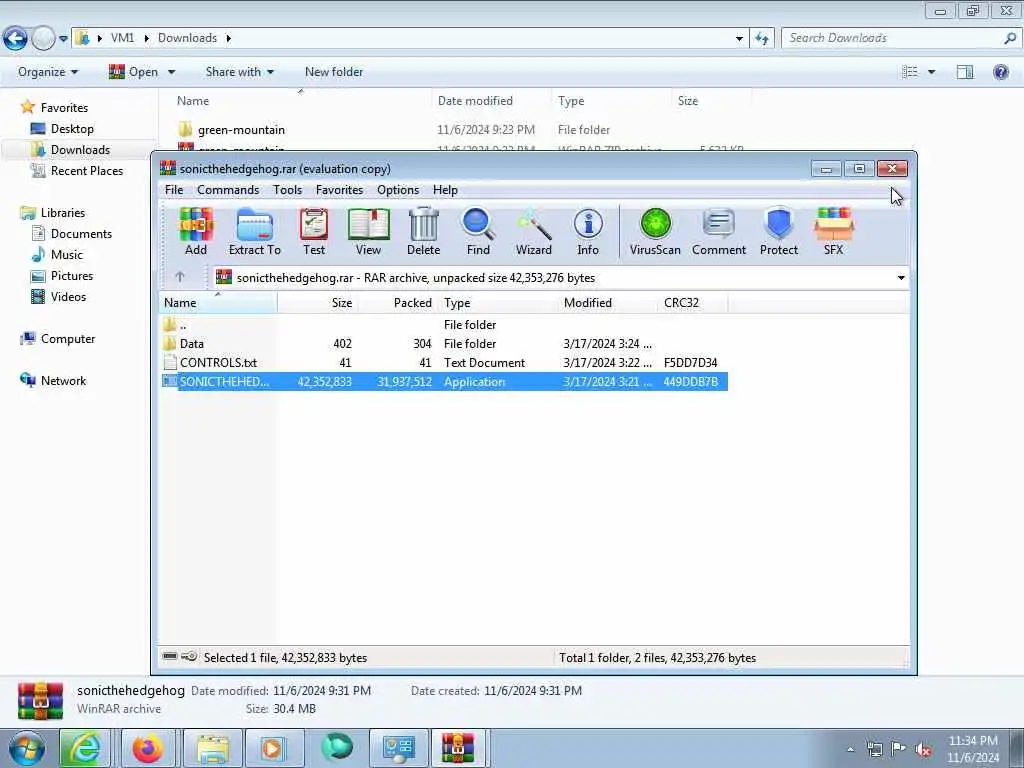1024x768 pixels.
Task: Open Explorer help question mark icon
Action: (x=1000, y=72)
